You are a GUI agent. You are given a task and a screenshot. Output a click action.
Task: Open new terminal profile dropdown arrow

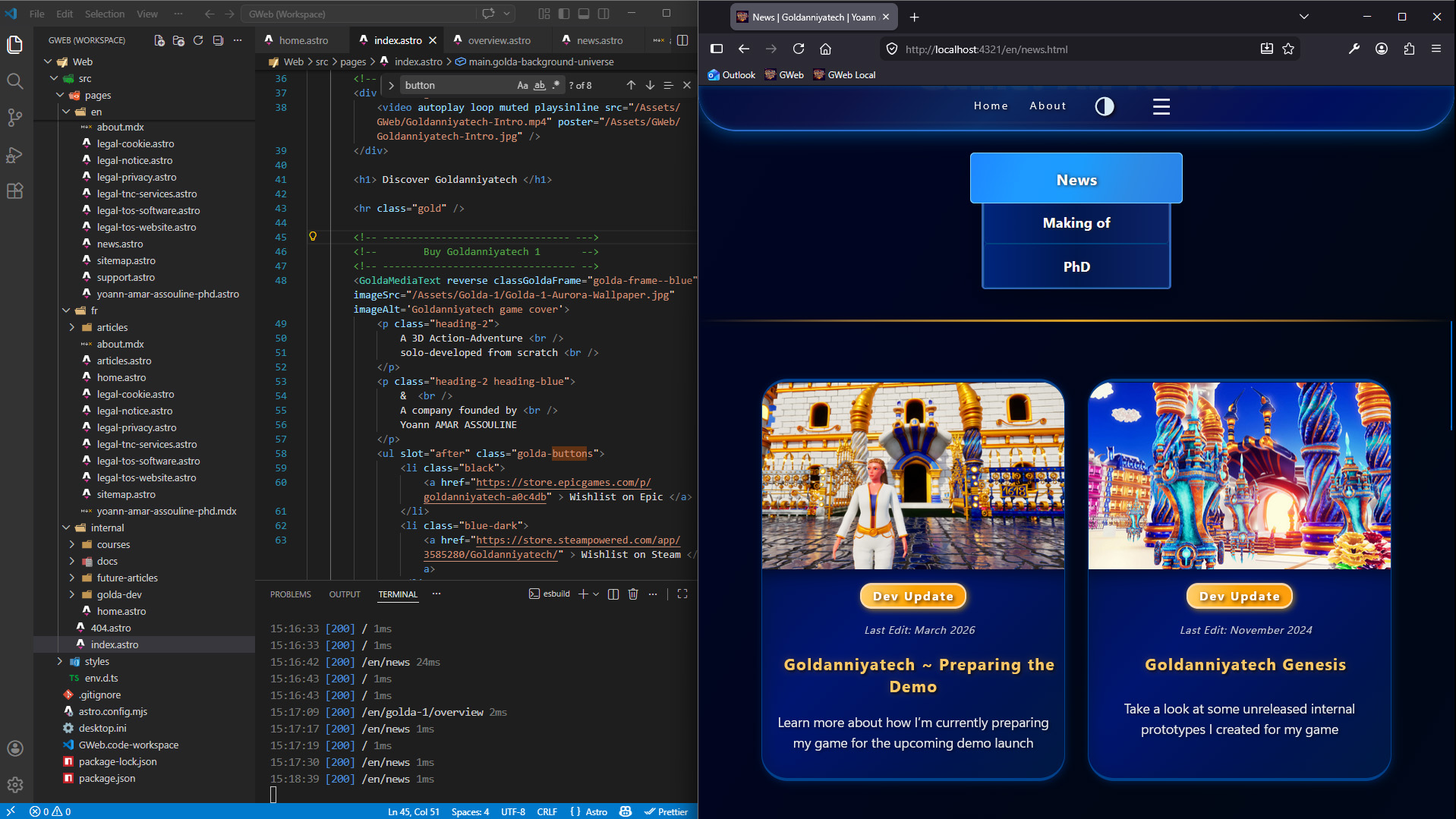coord(596,594)
